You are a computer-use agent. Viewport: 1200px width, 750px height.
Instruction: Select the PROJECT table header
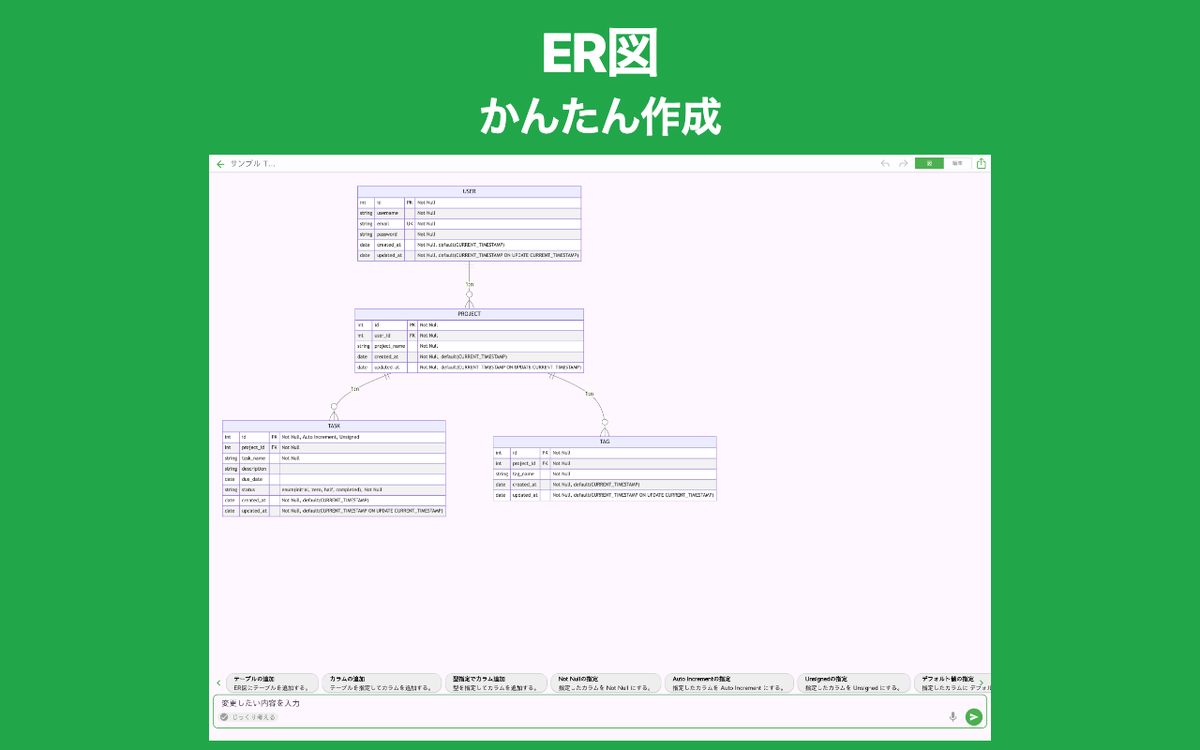pyautogui.click(x=469, y=314)
